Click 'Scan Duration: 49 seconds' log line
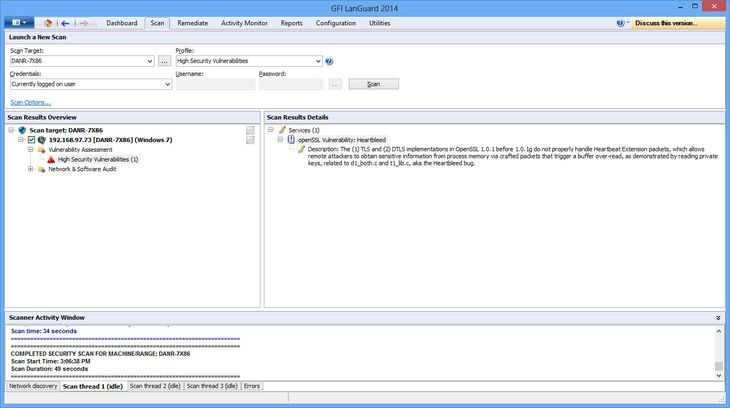Image resolution: width=730 pixels, height=408 pixels. 49,369
